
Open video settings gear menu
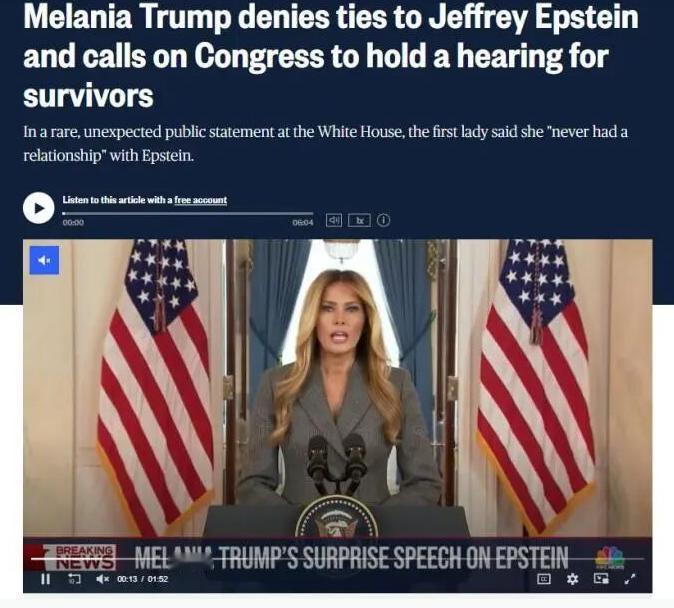572,579
